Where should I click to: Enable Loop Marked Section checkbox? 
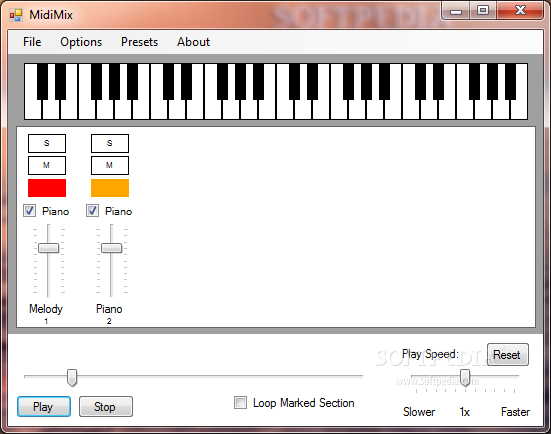240,403
